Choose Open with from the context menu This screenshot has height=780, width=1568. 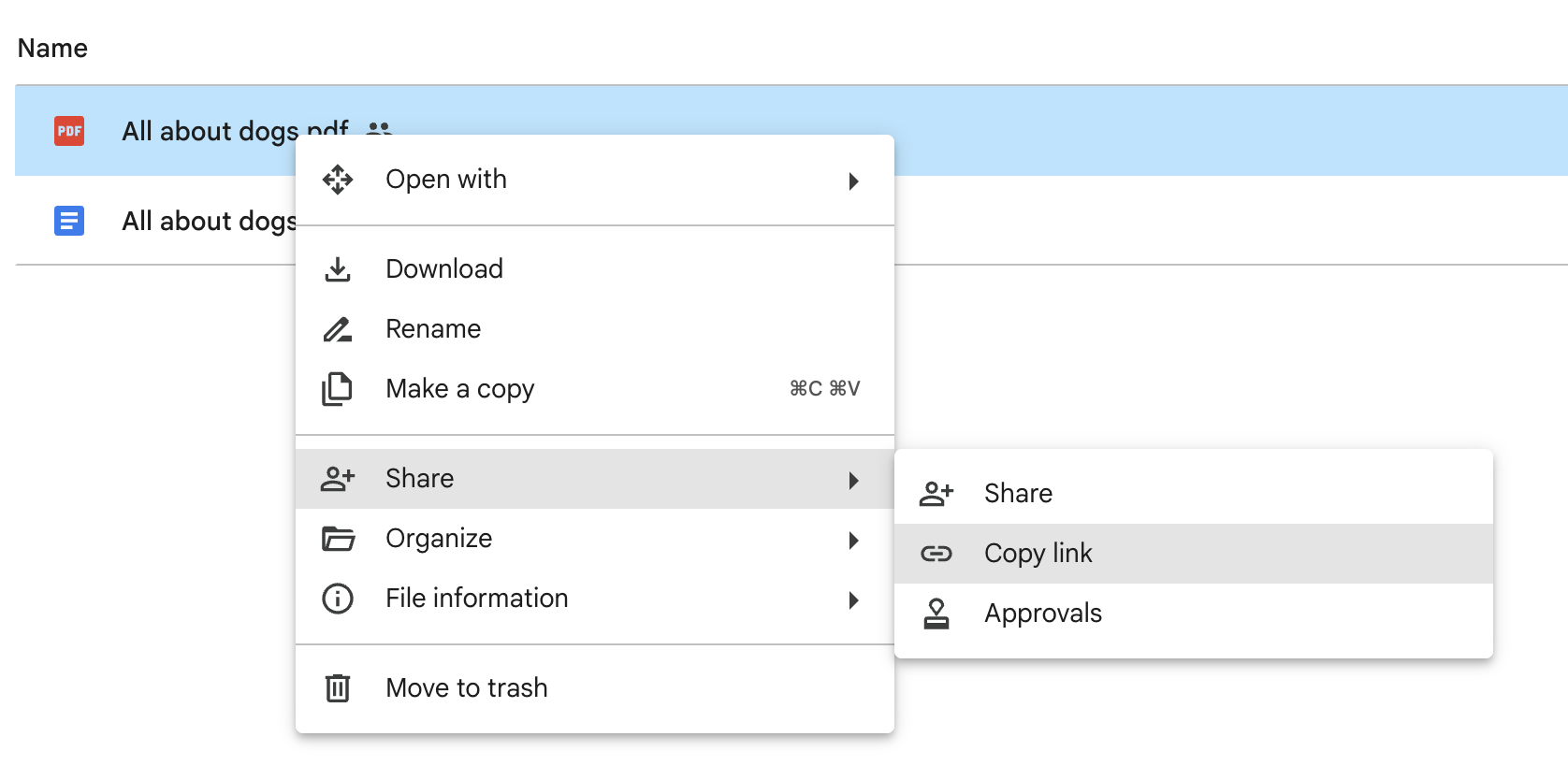(x=595, y=180)
